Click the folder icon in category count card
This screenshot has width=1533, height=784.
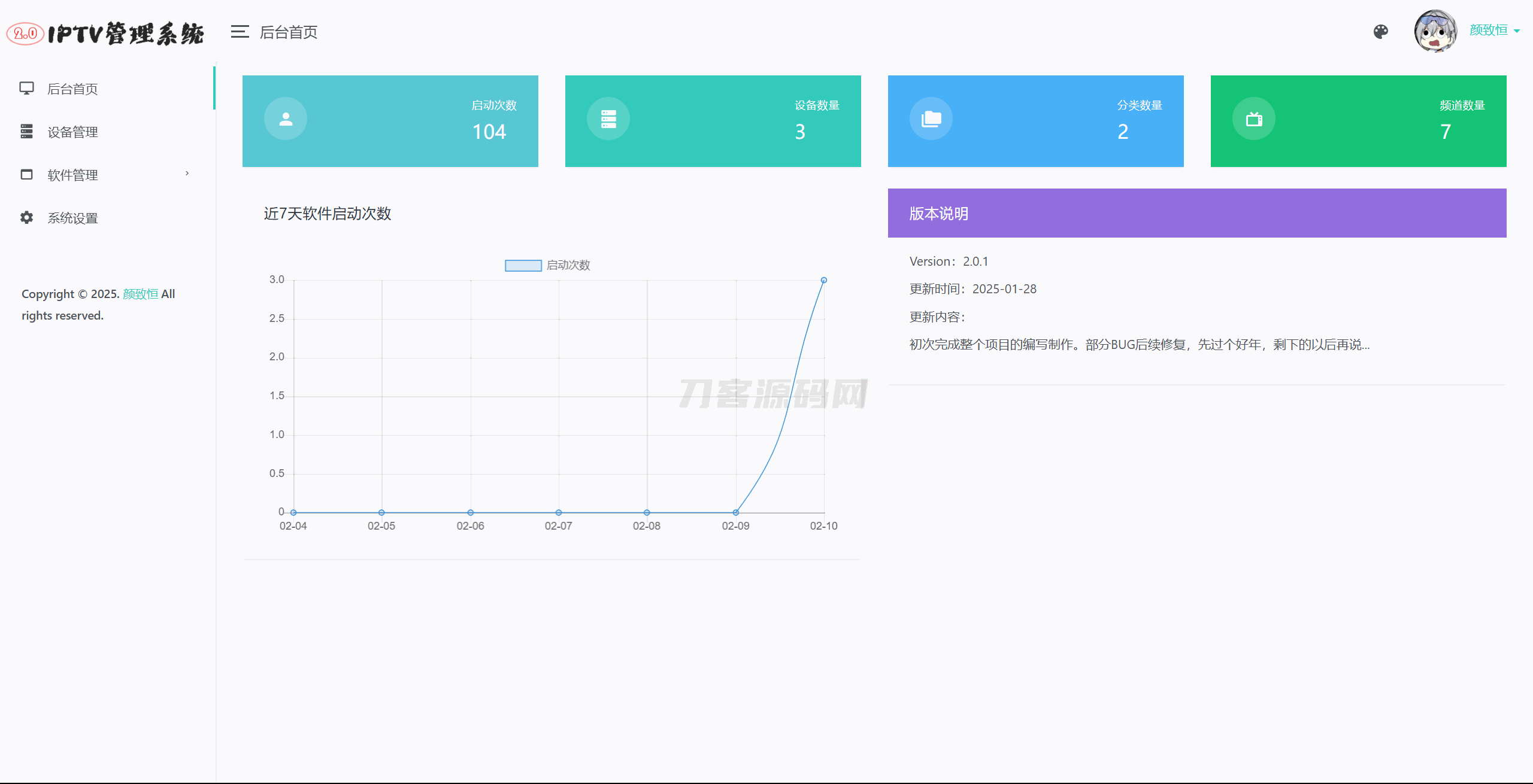tap(931, 119)
